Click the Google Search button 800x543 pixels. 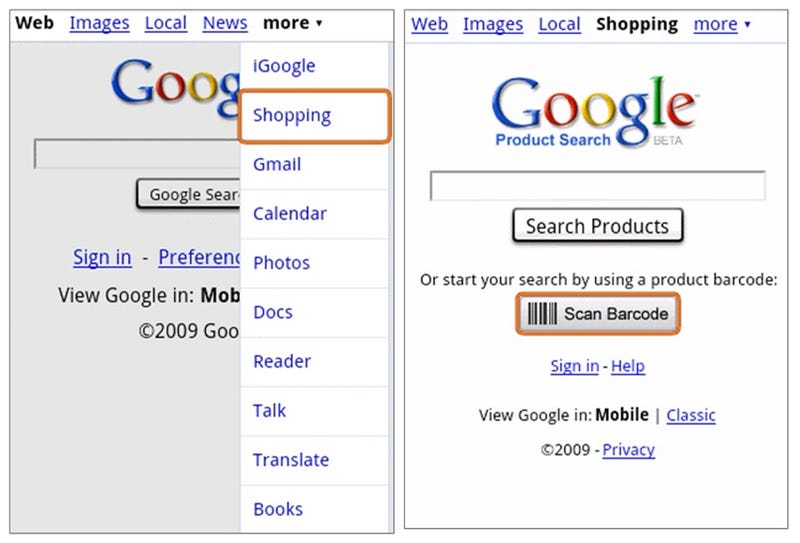pyautogui.click(x=188, y=194)
